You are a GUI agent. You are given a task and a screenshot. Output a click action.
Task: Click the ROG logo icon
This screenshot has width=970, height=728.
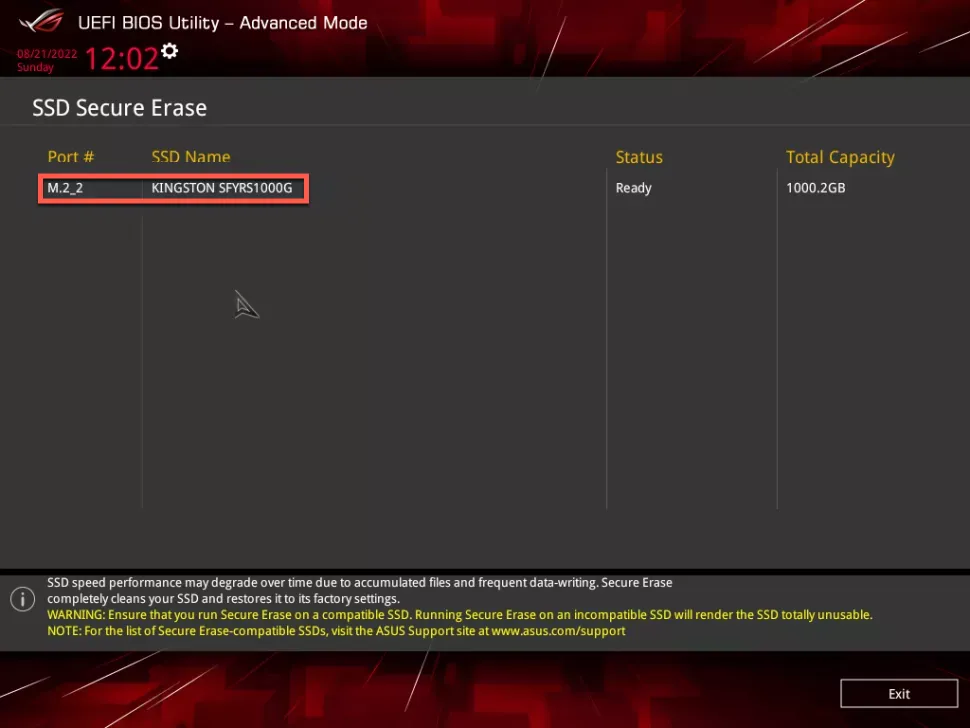(41, 21)
